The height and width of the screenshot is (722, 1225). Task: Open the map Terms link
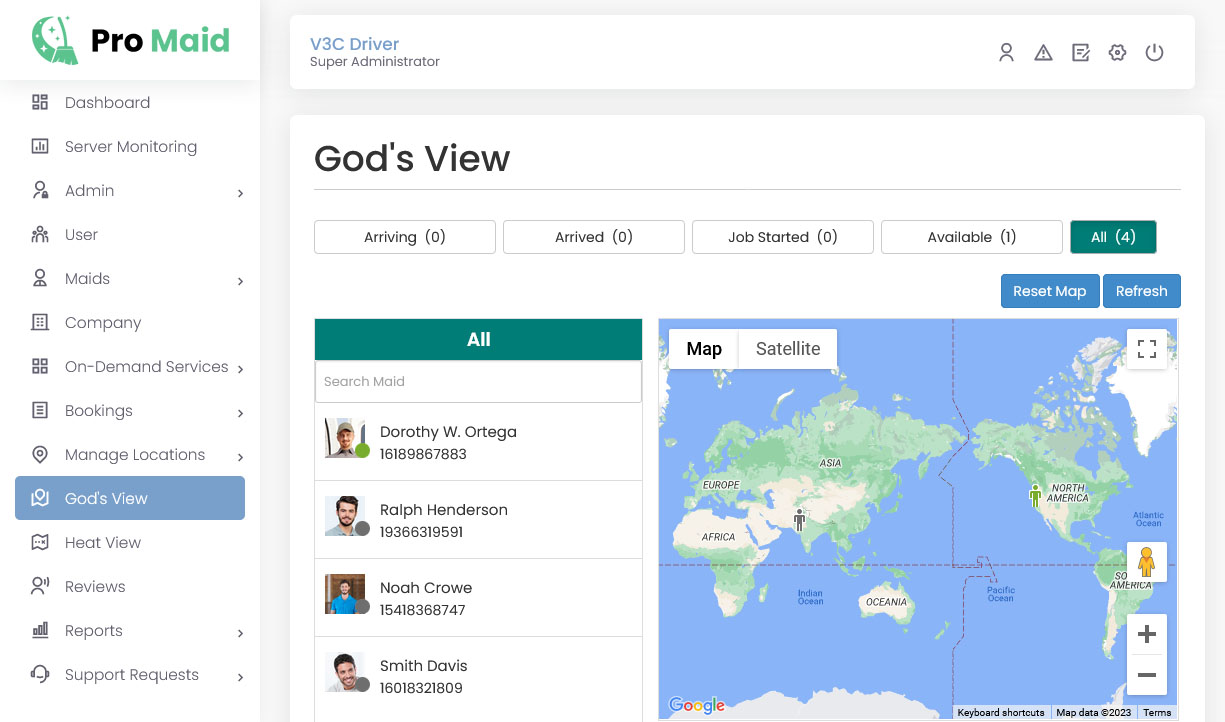[1157, 713]
